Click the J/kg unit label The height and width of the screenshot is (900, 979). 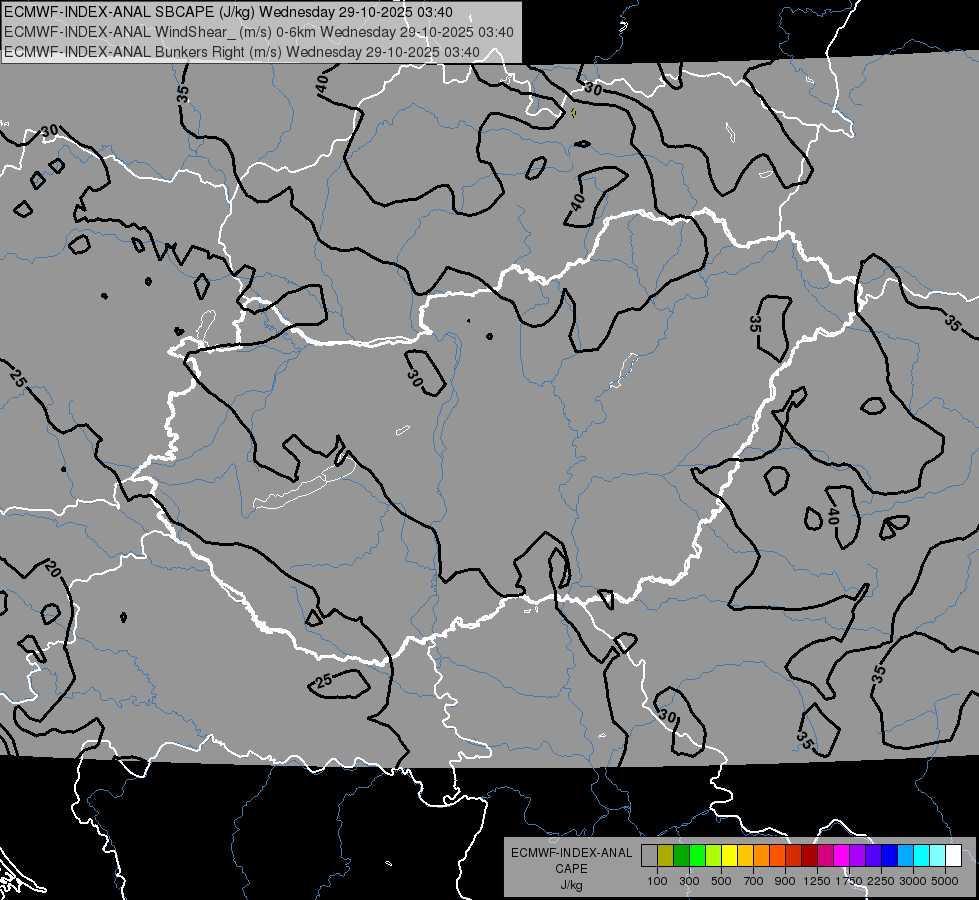571,885
